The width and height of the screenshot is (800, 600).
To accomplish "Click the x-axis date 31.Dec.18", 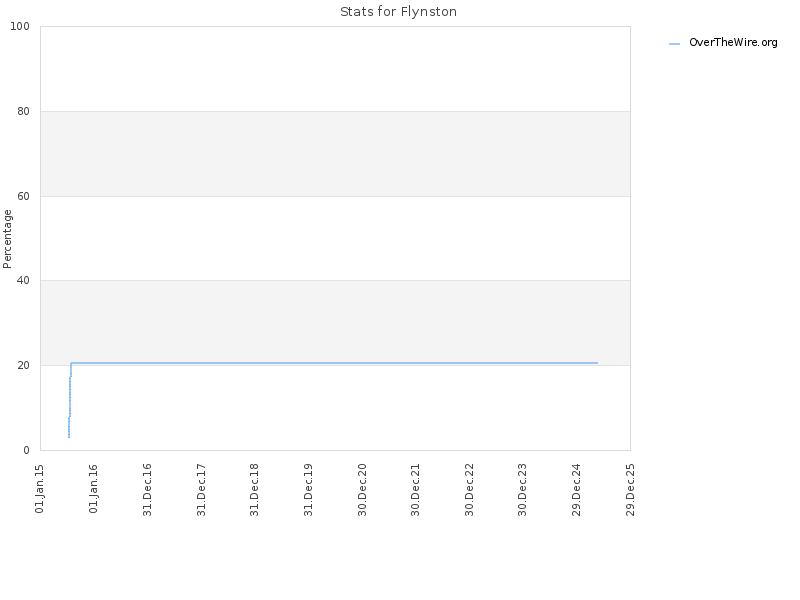I will pos(254,490).
